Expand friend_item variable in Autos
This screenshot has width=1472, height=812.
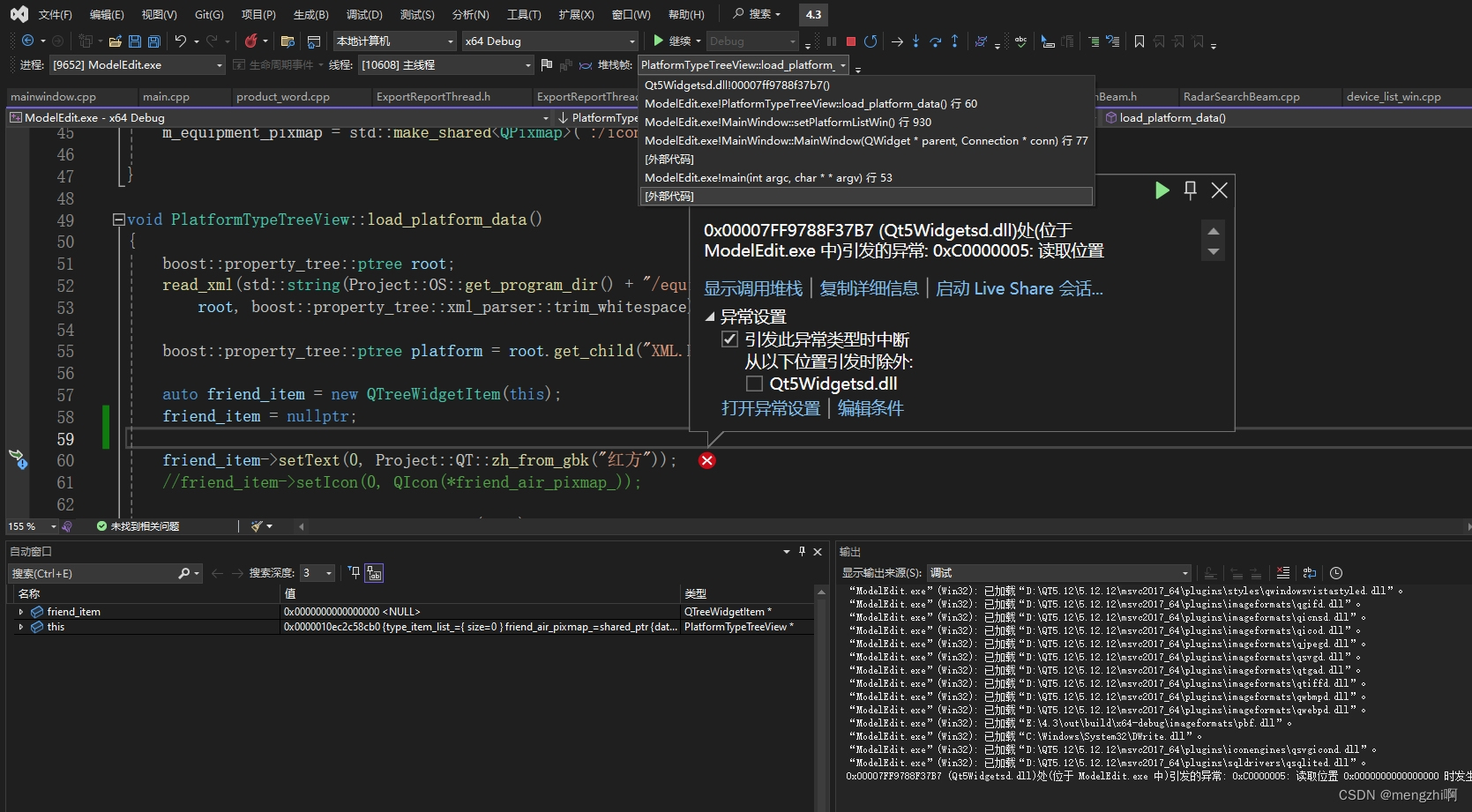[20, 611]
